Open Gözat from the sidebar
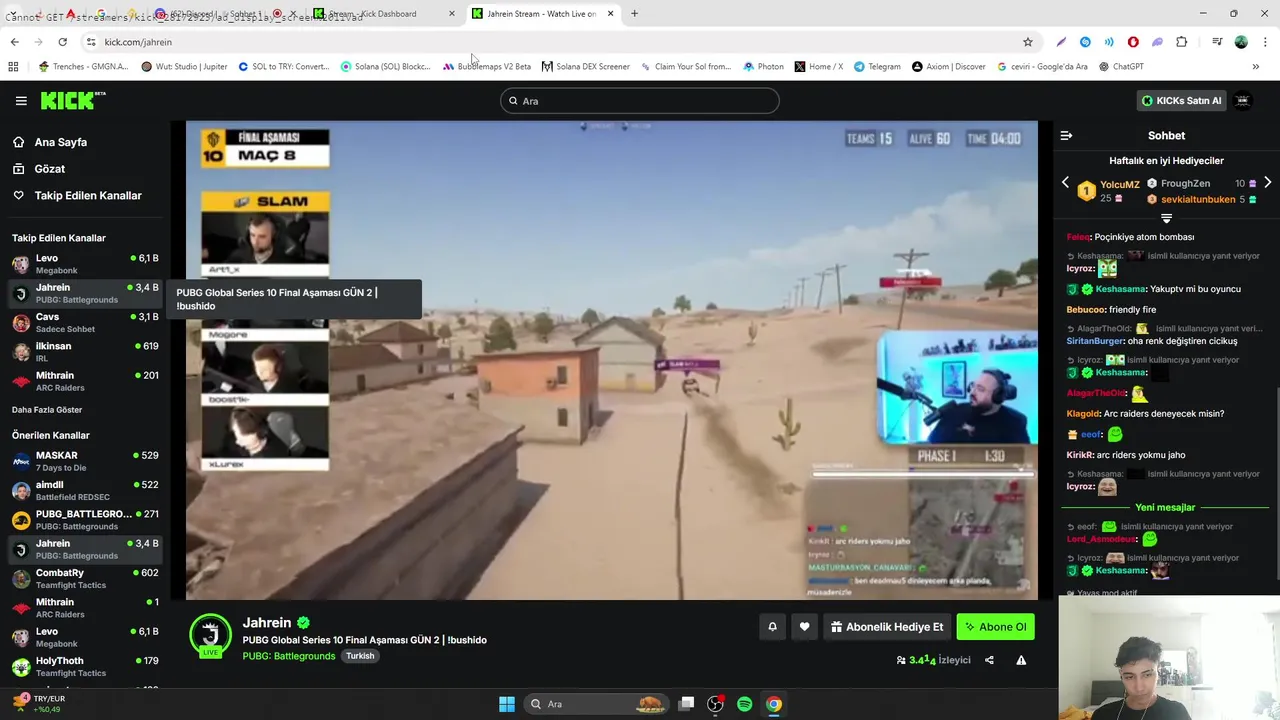The height and width of the screenshot is (720, 1280). coord(49,169)
